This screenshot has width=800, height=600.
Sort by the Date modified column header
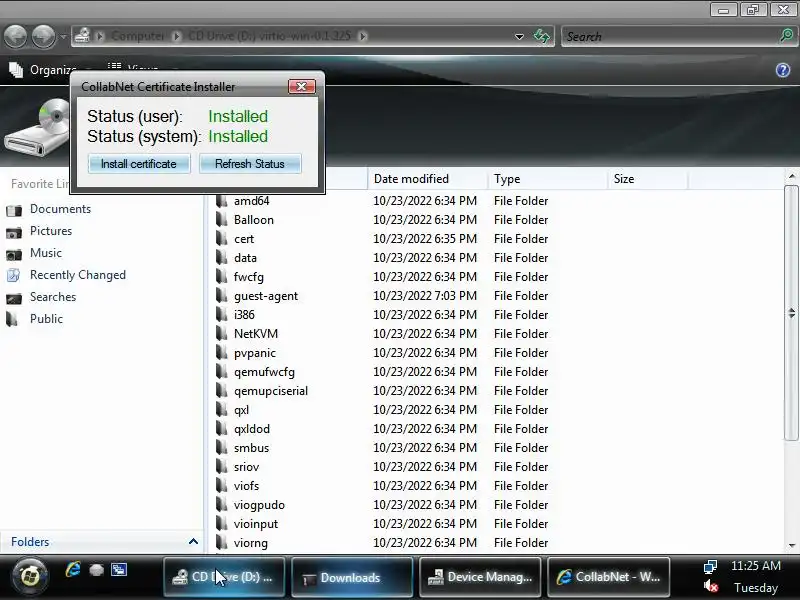pos(427,179)
